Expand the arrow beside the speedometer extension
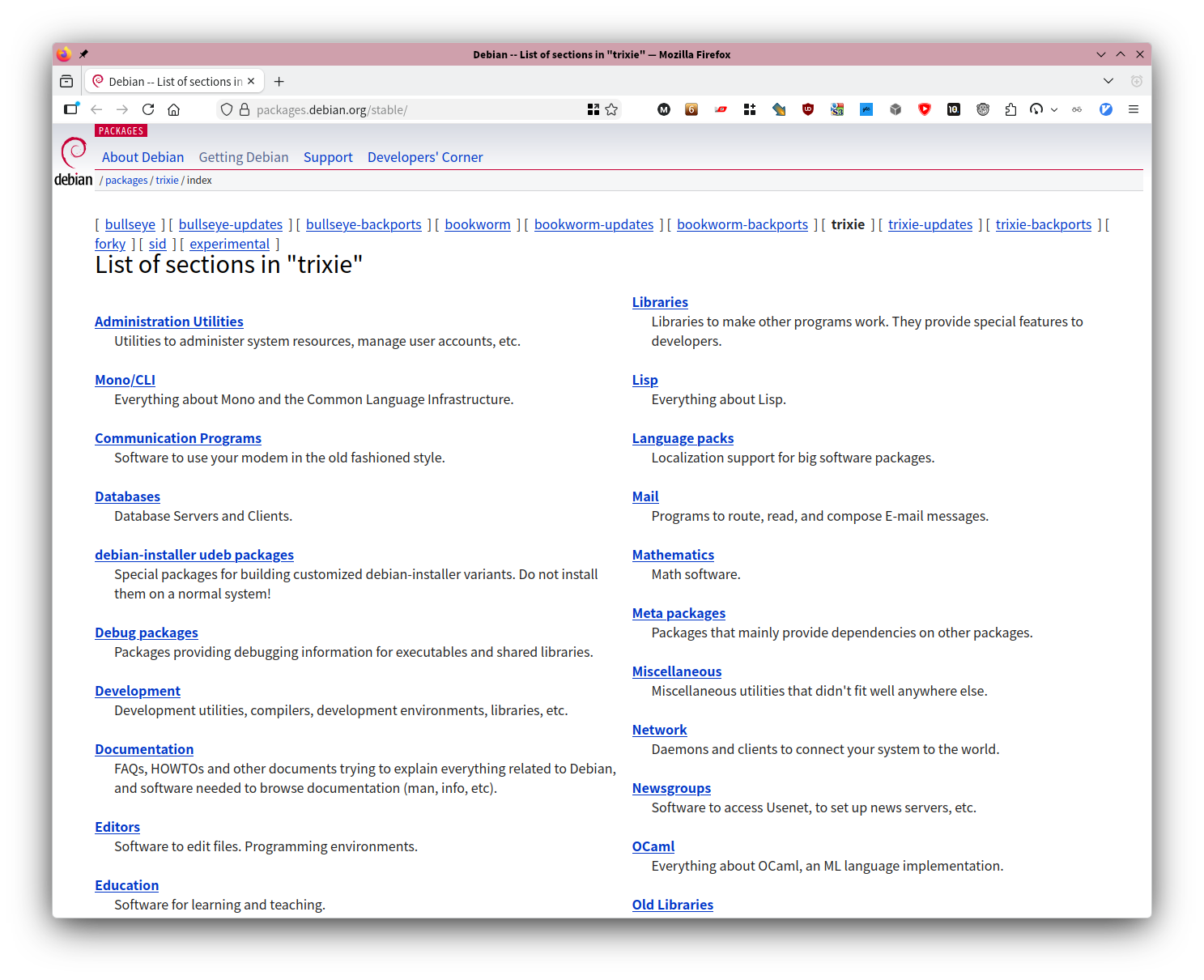Viewport: 1204px width, 980px height. 1054,109
